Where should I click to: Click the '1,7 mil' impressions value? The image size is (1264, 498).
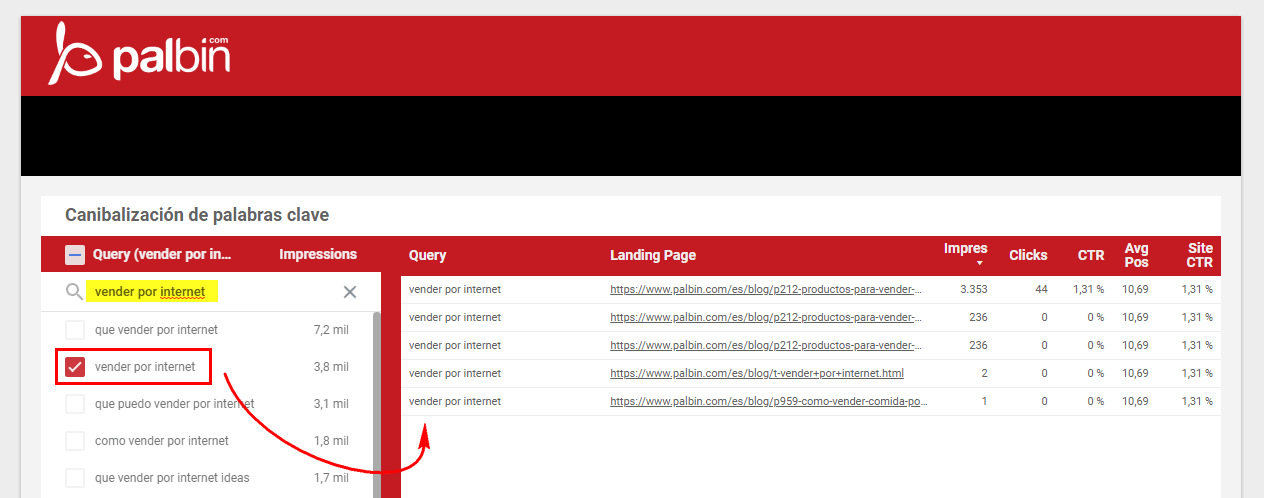[x=331, y=478]
